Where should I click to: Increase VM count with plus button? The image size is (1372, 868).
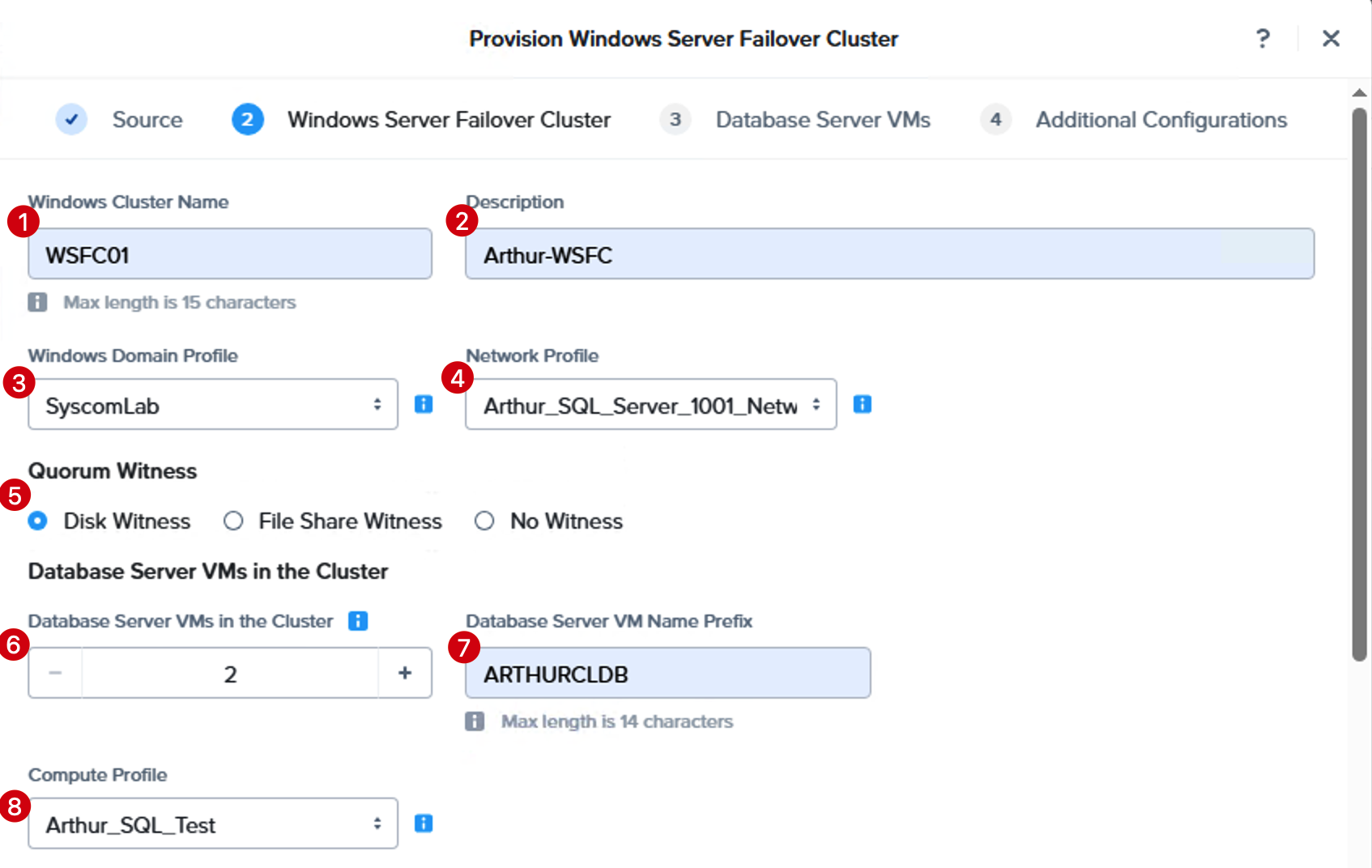coord(405,673)
